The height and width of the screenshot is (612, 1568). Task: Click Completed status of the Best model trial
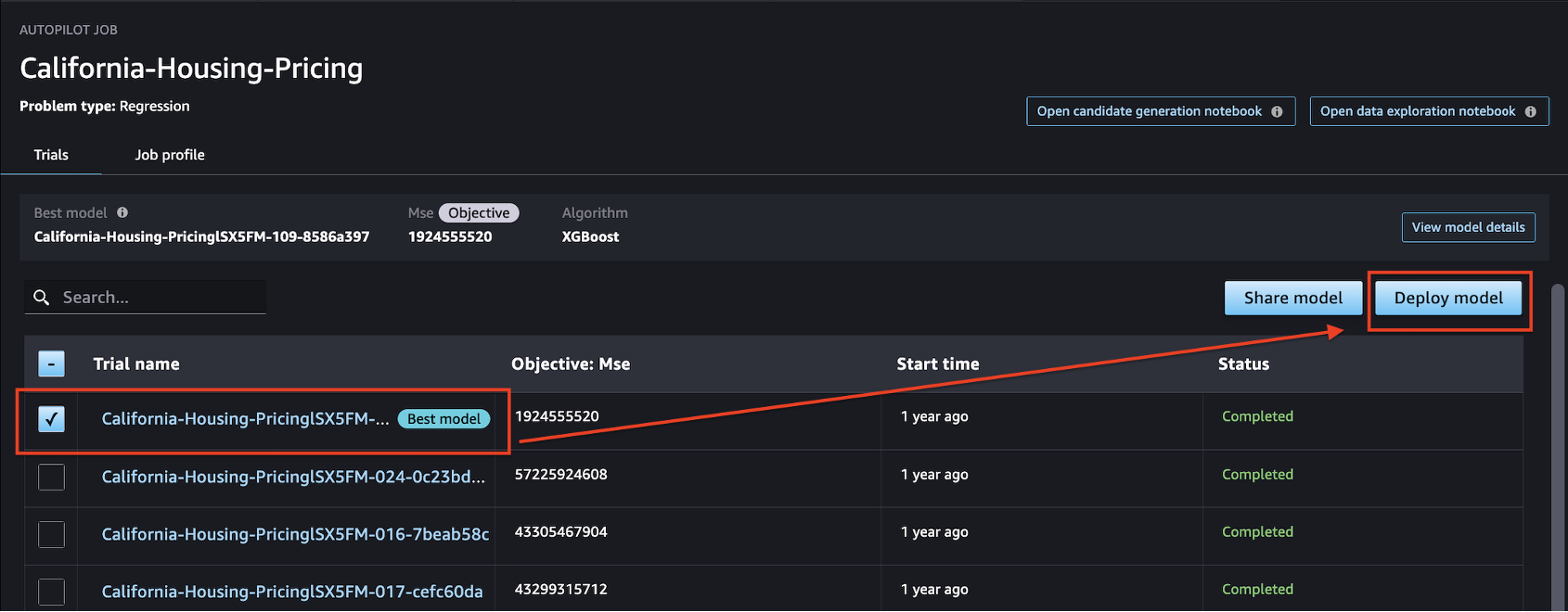[x=1257, y=417]
